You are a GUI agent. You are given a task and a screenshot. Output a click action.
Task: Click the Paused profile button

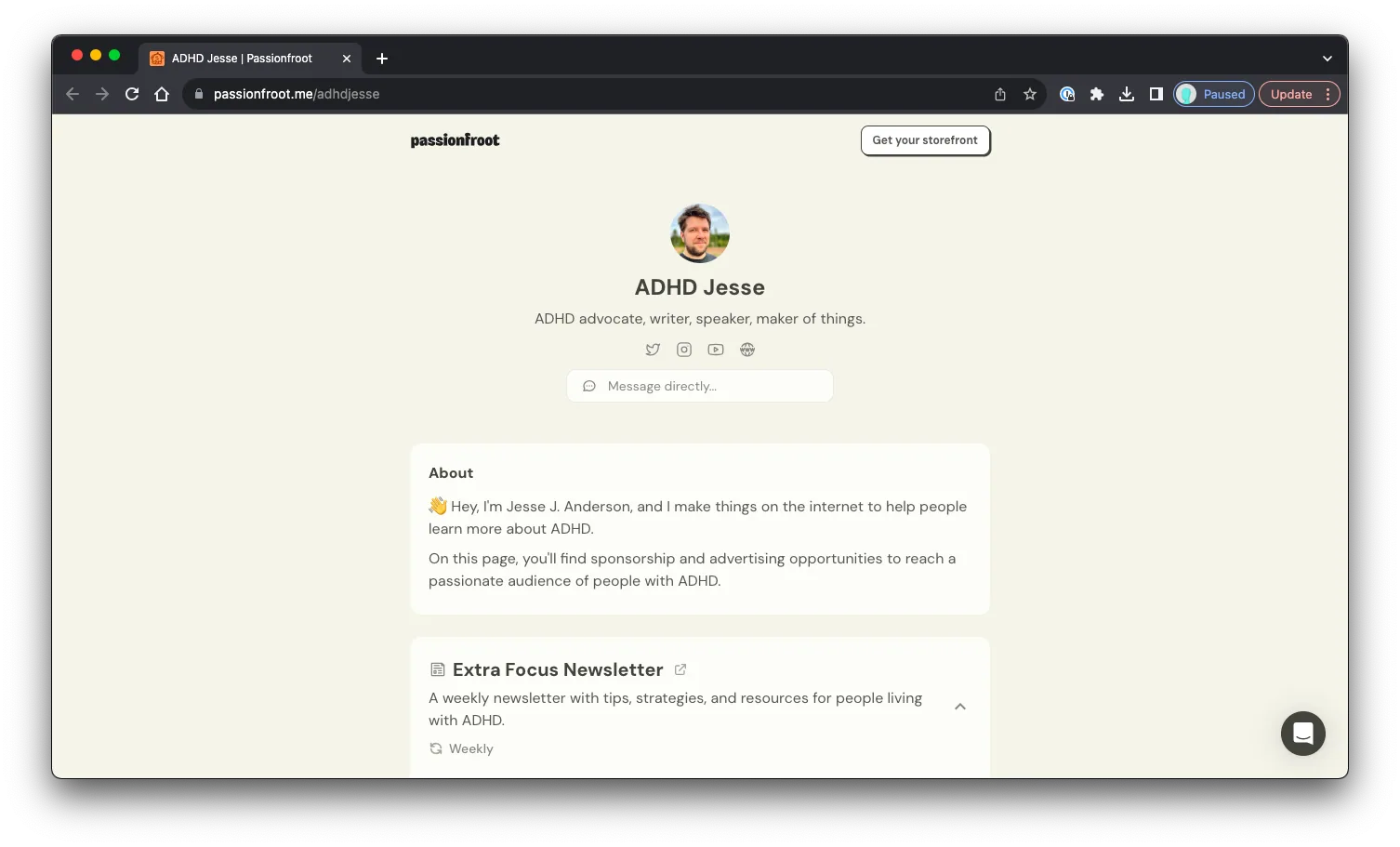click(1214, 94)
